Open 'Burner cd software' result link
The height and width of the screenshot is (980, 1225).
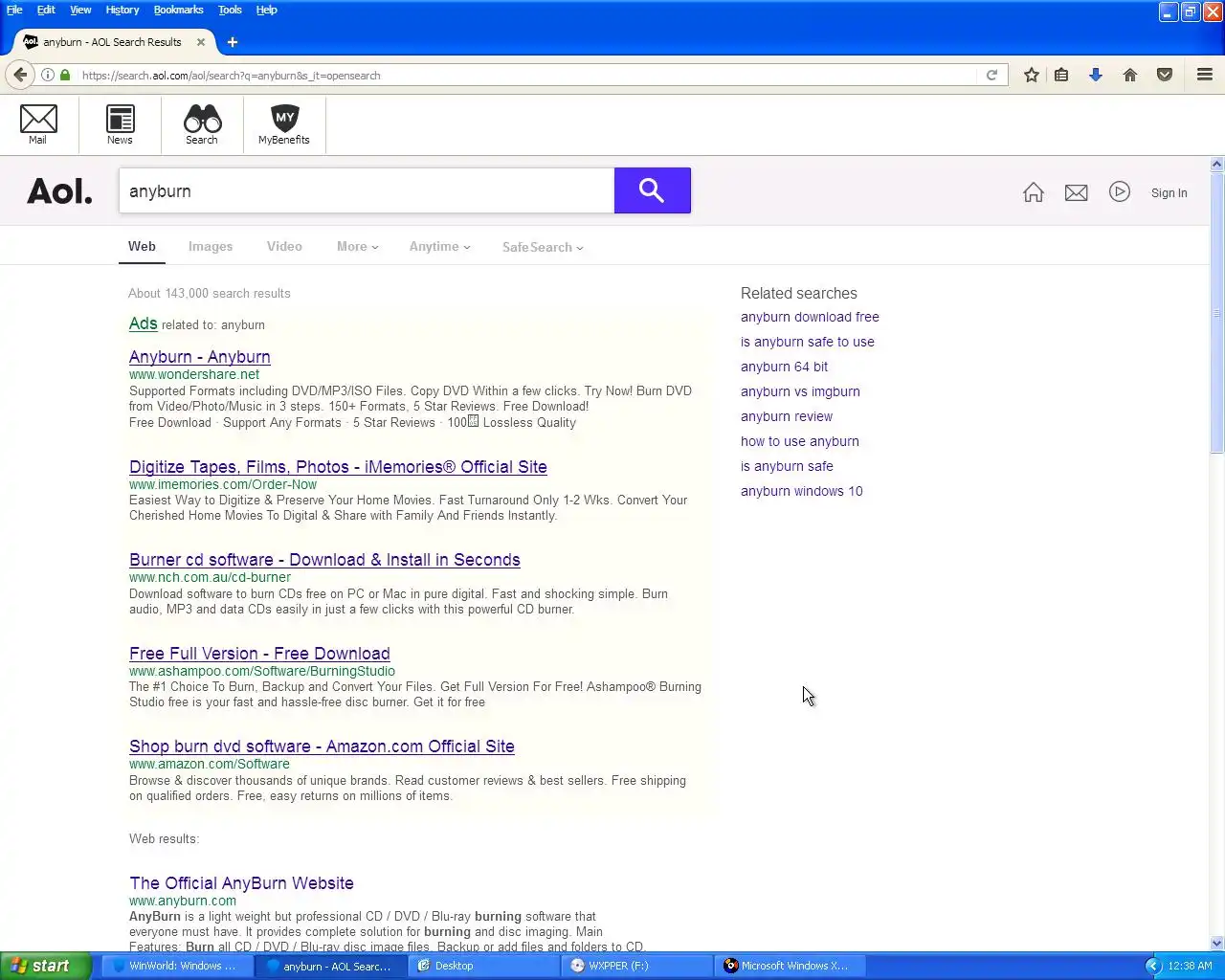pyautogui.click(x=324, y=560)
